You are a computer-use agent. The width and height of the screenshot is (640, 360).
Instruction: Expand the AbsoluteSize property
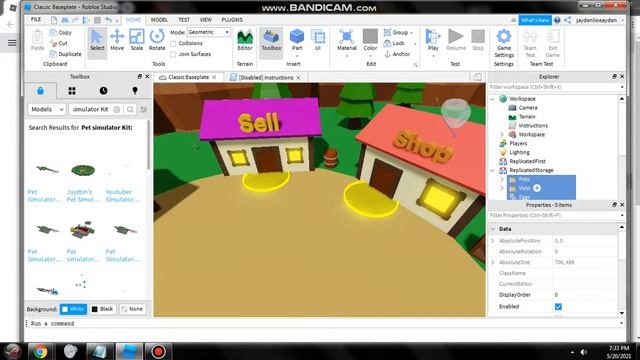(x=493, y=262)
